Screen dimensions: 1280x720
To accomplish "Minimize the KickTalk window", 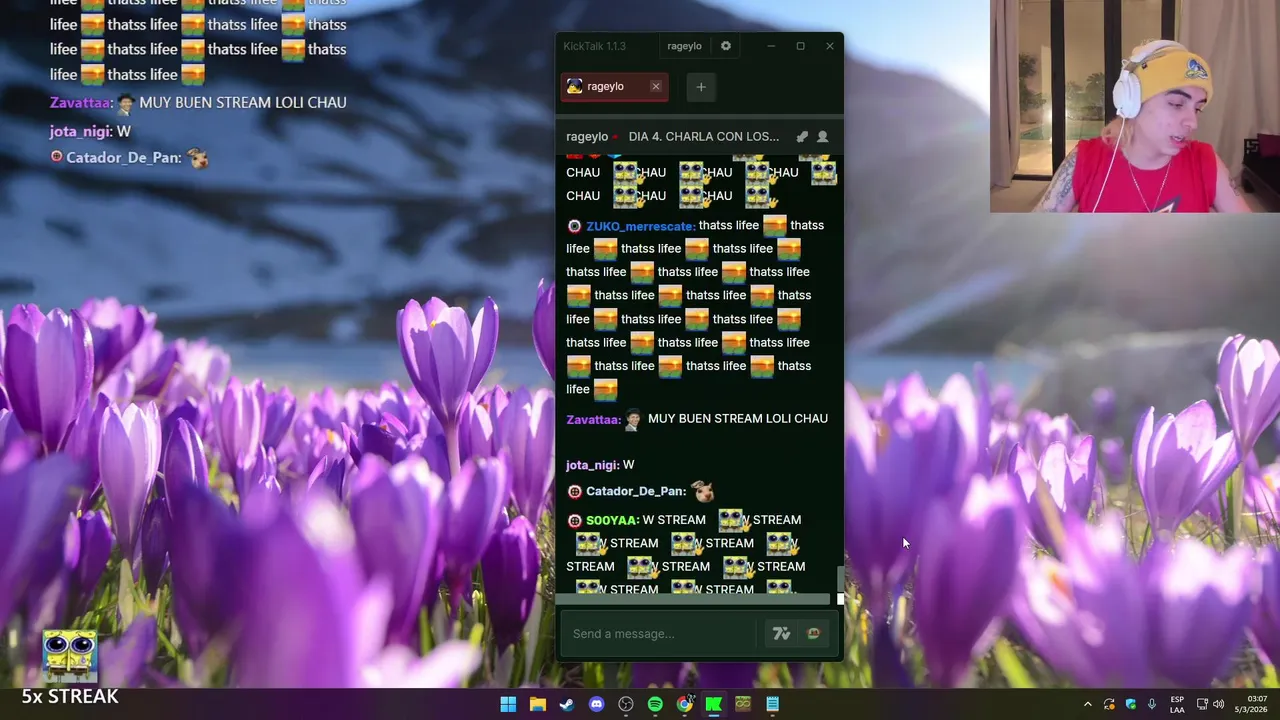I will coord(771,46).
